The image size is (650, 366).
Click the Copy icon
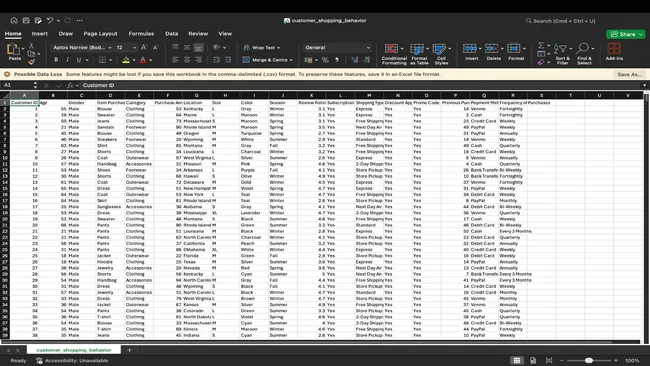pos(31,53)
